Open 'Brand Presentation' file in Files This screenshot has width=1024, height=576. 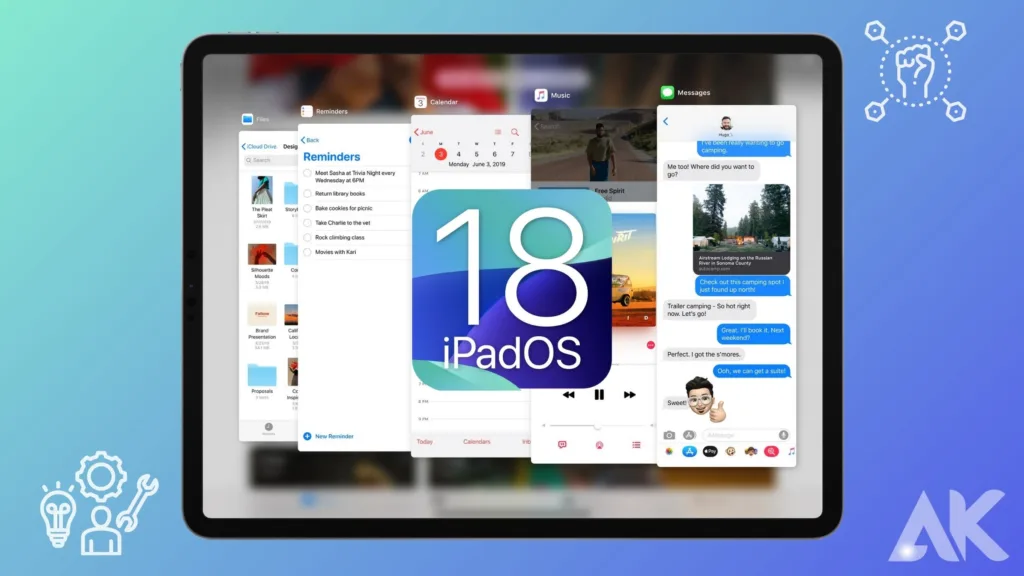coord(262,327)
